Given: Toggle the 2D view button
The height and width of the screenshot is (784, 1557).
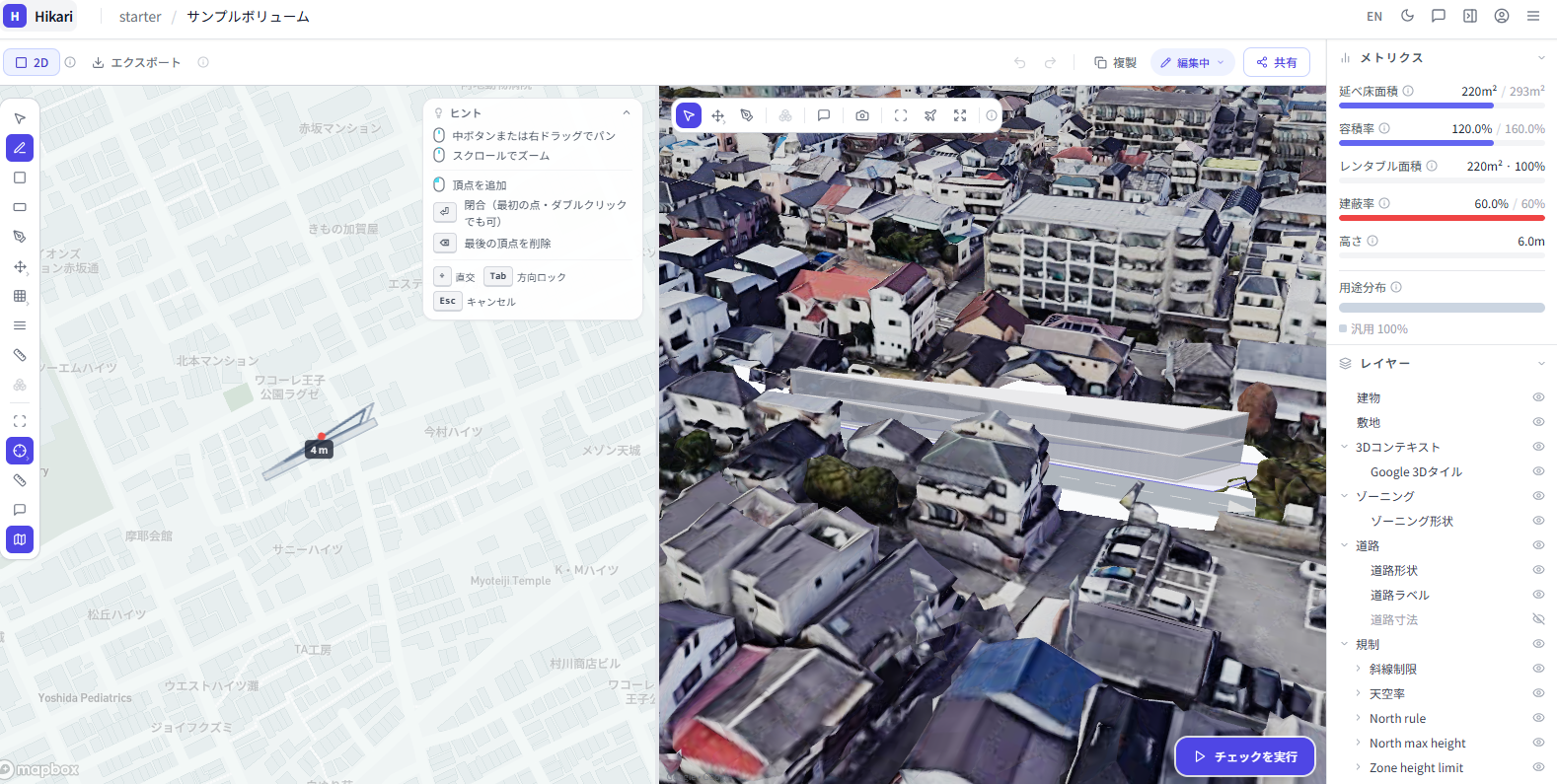Looking at the screenshot, I should 32,62.
